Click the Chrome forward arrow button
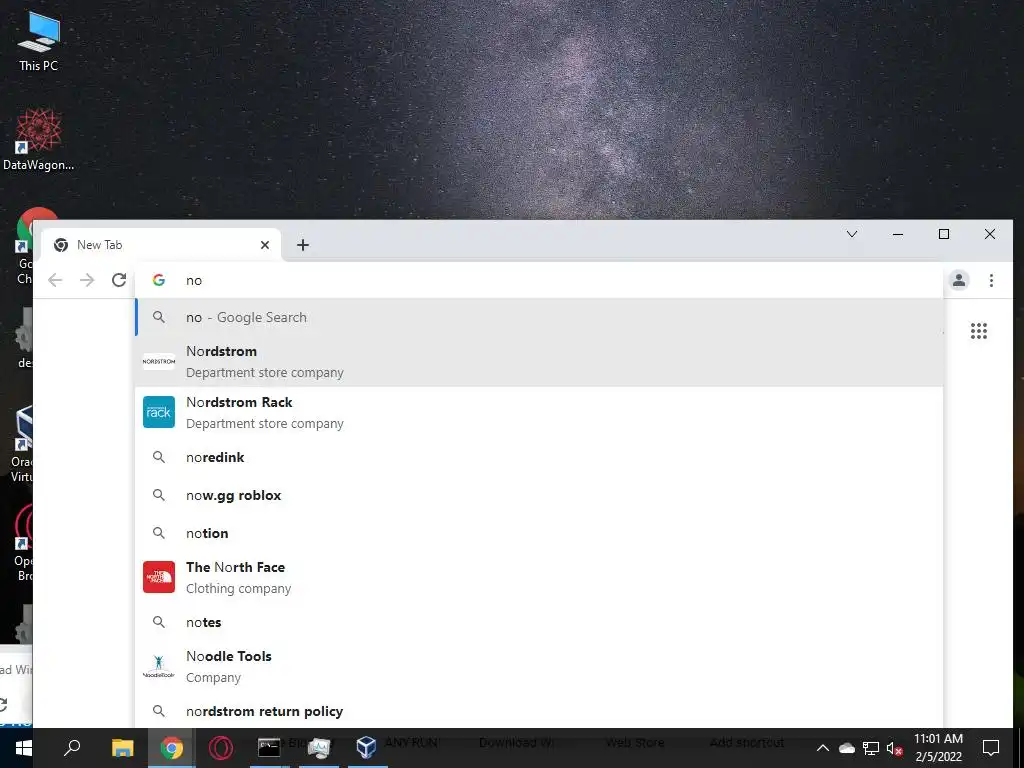 [x=87, y=280]
